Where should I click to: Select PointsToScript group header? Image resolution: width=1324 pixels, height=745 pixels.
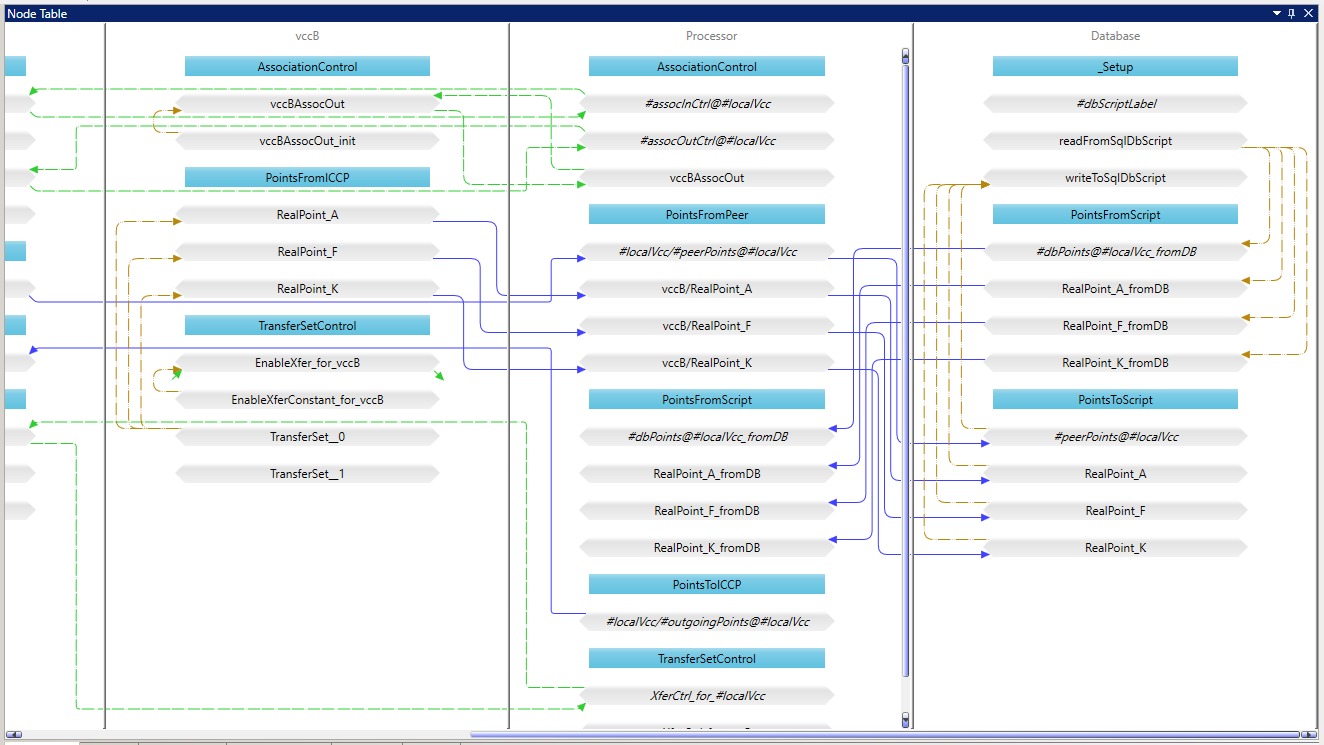pos(1115,399)
